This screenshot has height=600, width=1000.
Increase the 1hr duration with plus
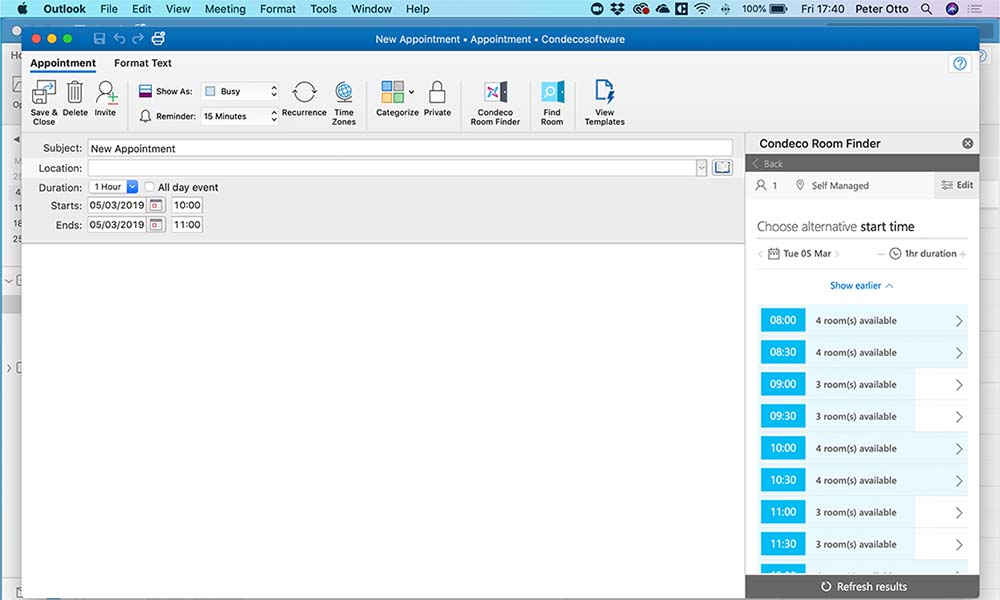[x=963, y=254]
